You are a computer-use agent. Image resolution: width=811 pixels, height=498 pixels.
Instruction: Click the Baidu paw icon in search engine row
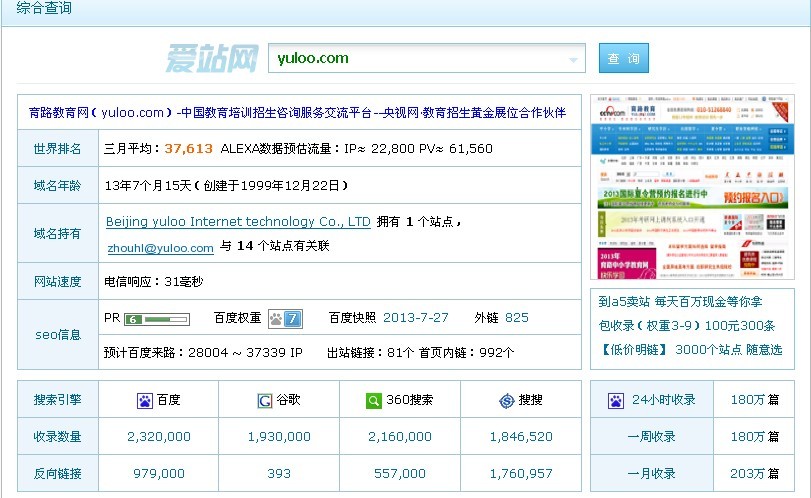145,400
